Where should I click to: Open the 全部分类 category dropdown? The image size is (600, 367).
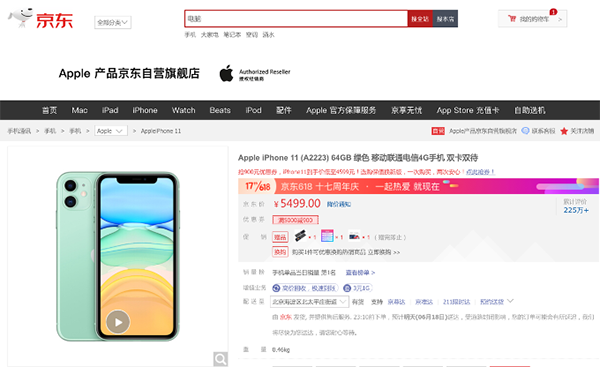pyautogui.click(x=113, y=23)
